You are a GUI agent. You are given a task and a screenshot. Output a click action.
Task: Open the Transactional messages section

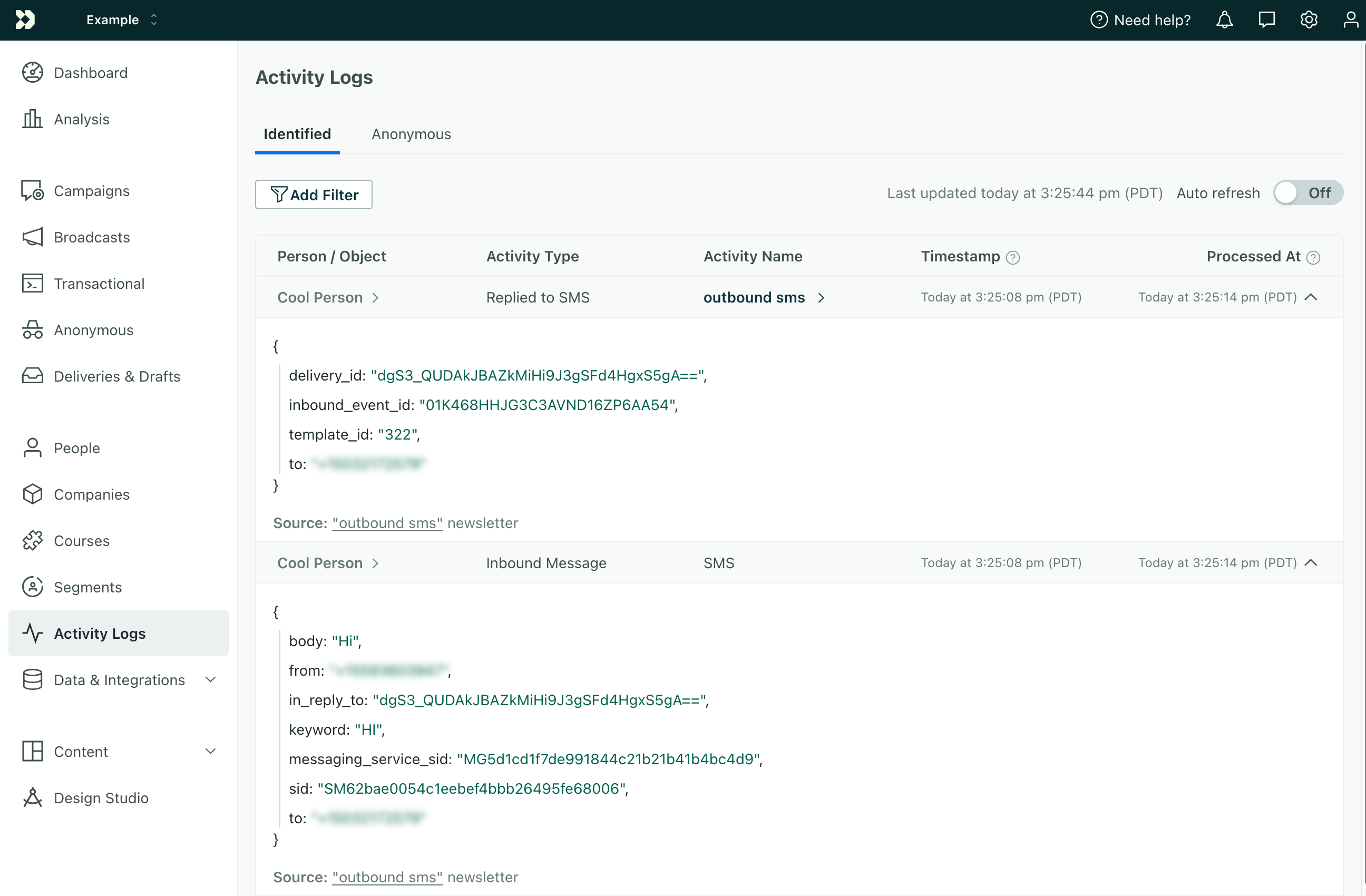(32, 283)
